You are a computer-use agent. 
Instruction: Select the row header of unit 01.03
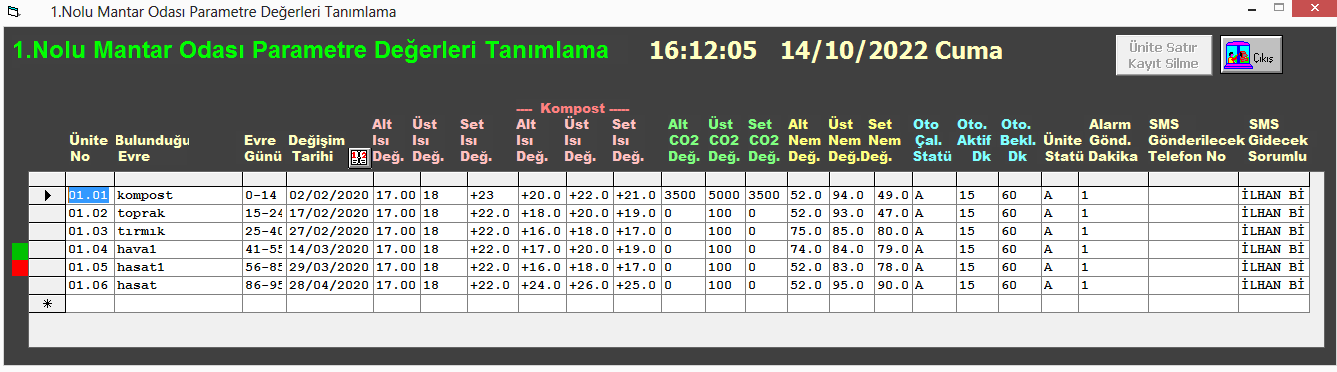(x=47, y=231)
